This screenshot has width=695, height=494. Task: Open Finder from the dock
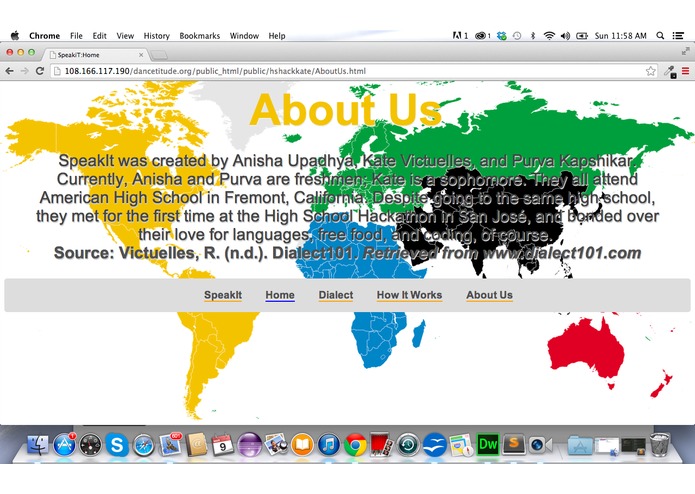tap(38, 445)
